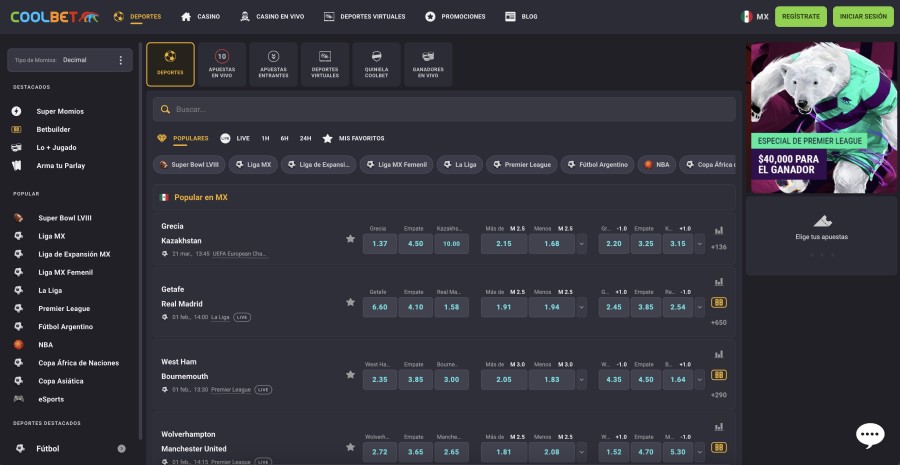Expand over/under options for the Getafe match
900x465 pixels.
(582, 307)
